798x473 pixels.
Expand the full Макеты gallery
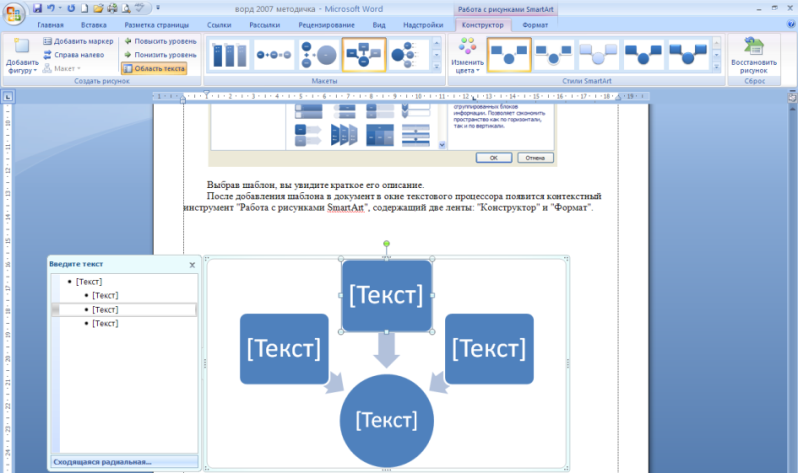[437, 67]
